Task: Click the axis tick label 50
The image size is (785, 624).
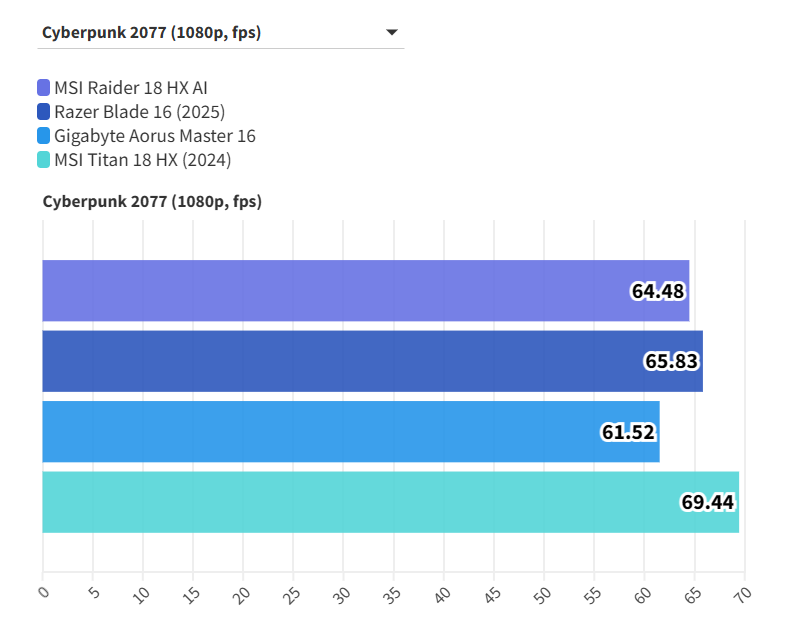Action: (542, 594)
